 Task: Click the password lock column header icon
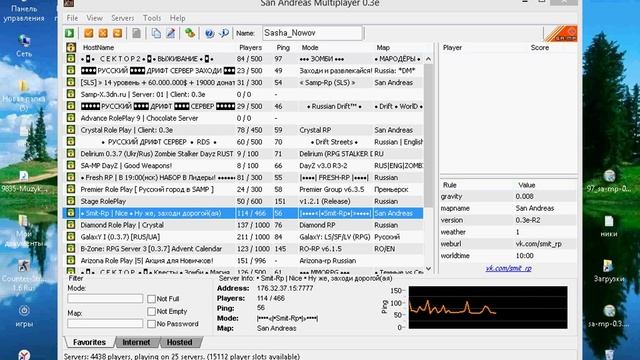click(71, 47)
